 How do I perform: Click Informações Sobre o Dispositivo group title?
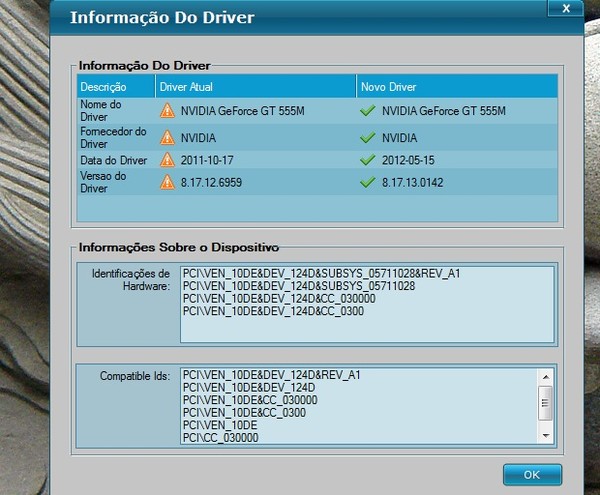179,247
